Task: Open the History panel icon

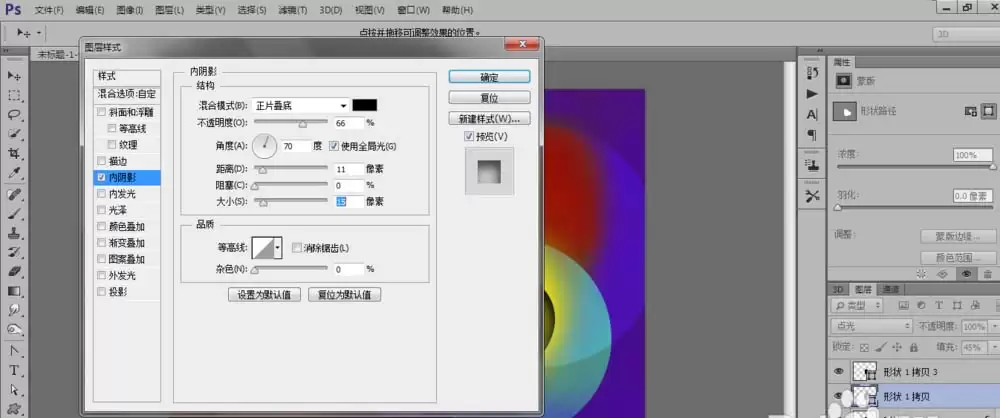Action: coord(812,73)
